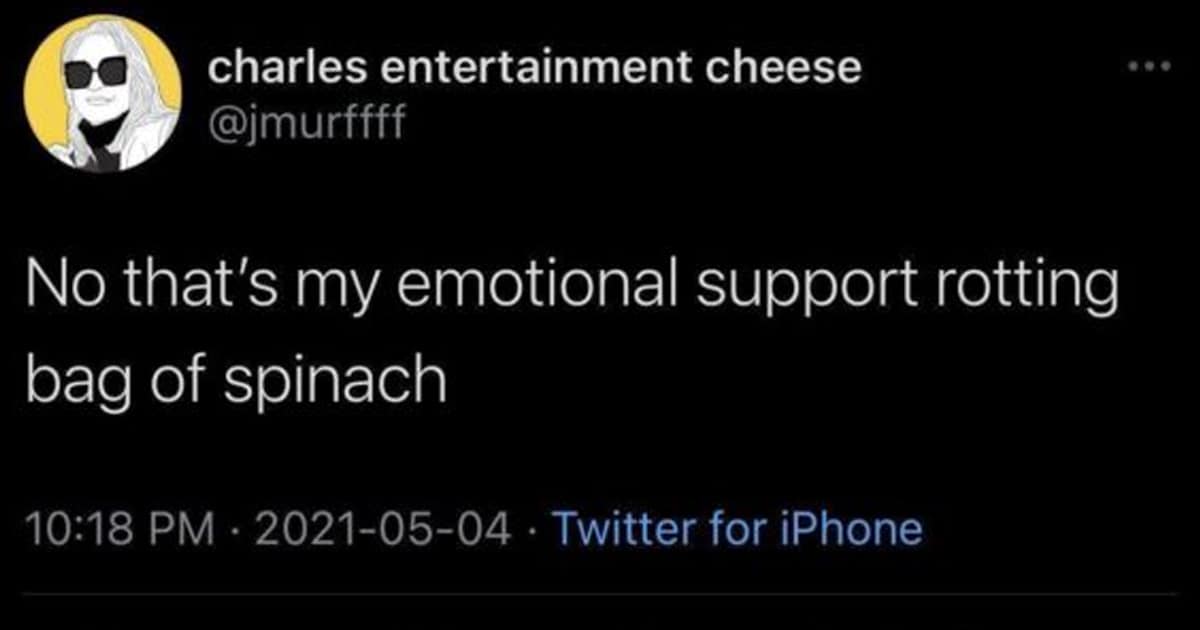This screenshot has width=1200, height=630.
Task: Click the profile avatar picture
Action: (x=103, y=93)
